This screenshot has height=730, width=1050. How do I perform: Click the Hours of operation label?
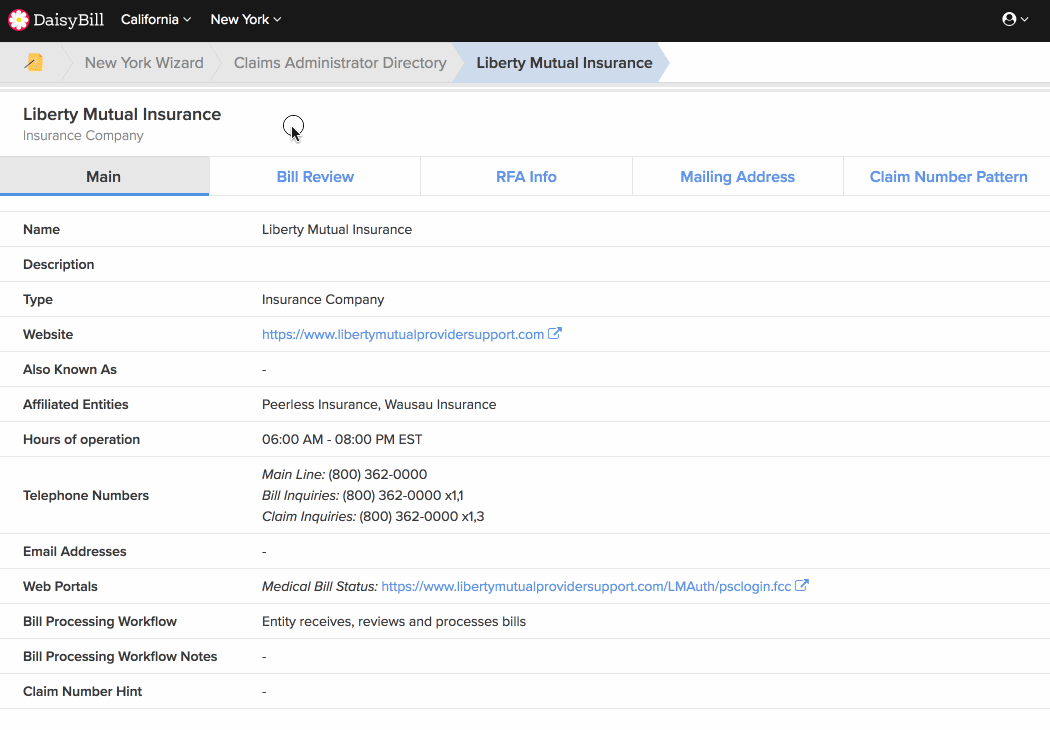coord(82,439)
